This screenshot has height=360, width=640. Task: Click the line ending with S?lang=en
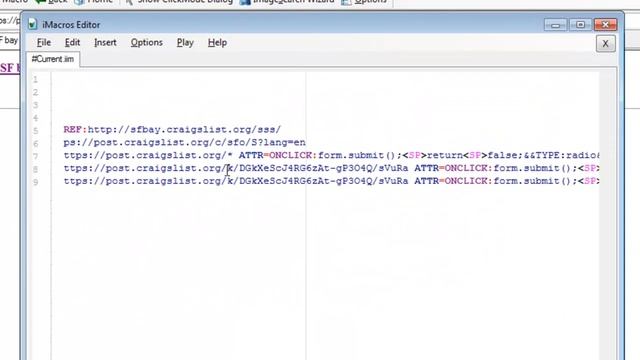point(184,142)
